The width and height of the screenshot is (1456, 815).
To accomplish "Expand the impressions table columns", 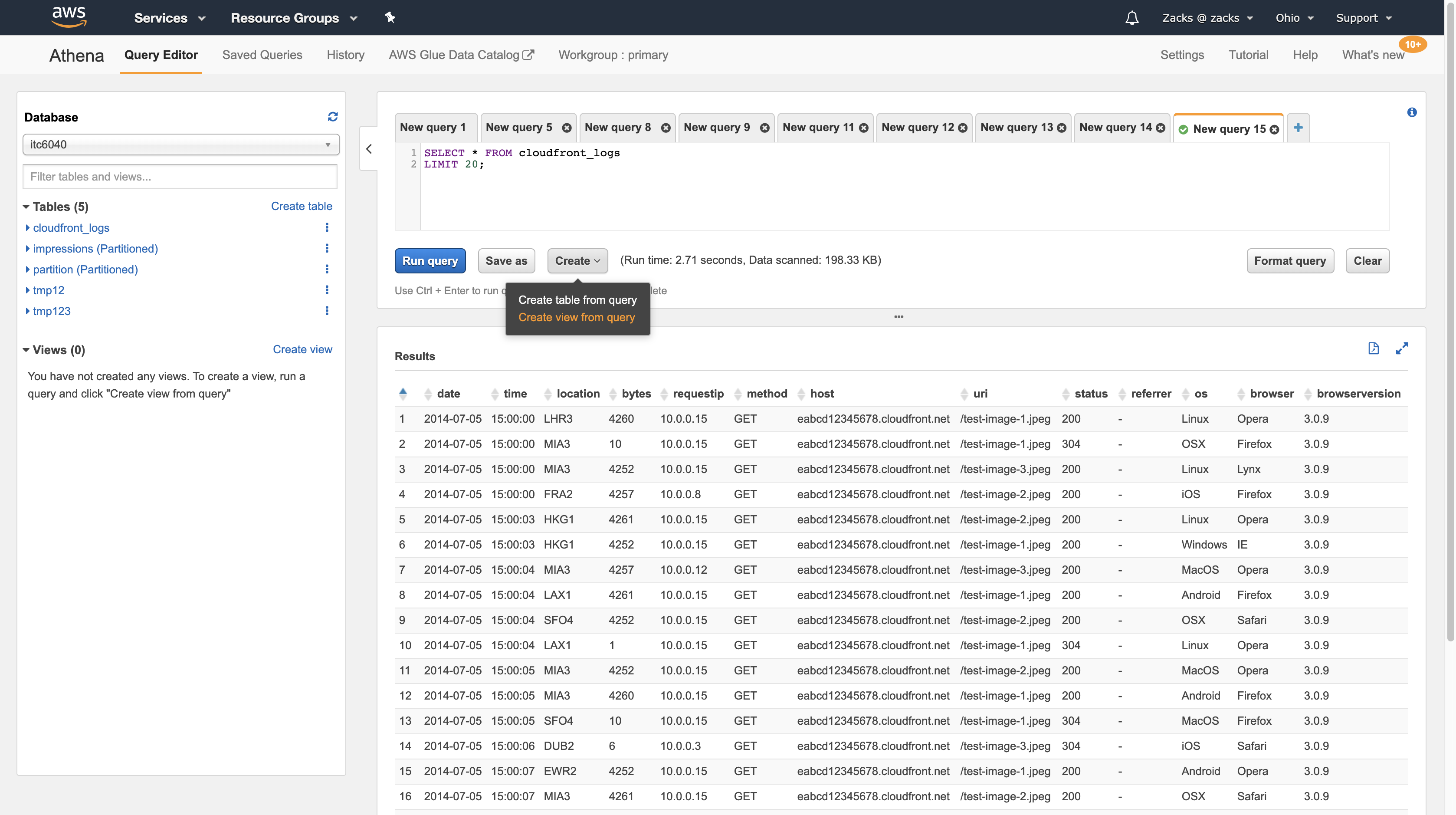I will [28, 249].
